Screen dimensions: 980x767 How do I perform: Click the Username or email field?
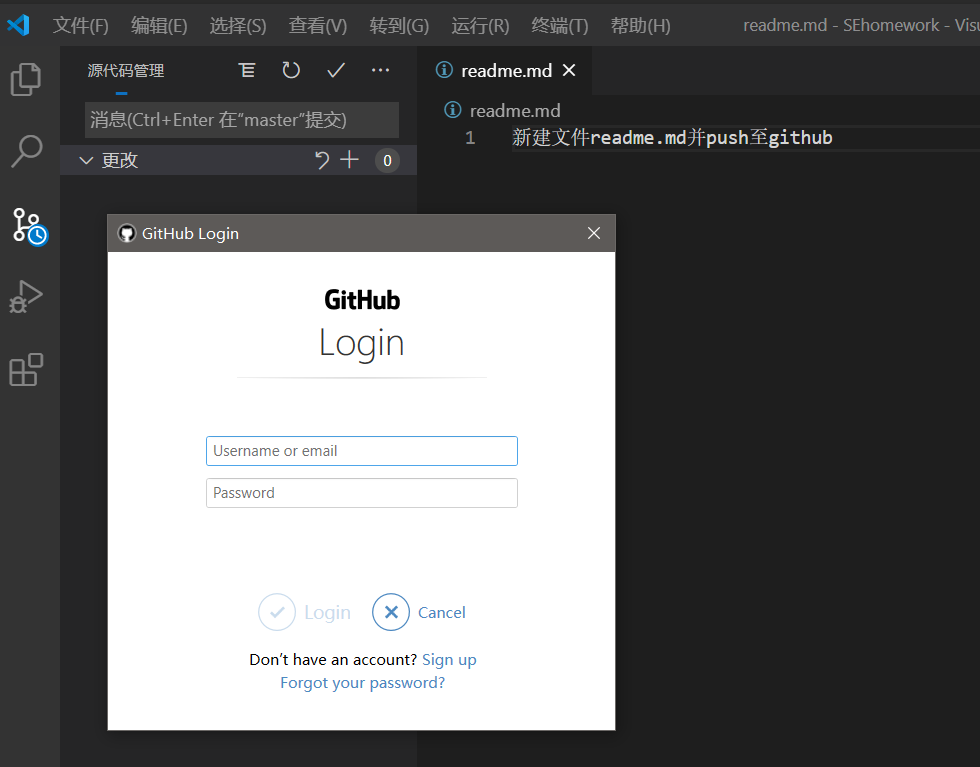(x=362, y=451)
